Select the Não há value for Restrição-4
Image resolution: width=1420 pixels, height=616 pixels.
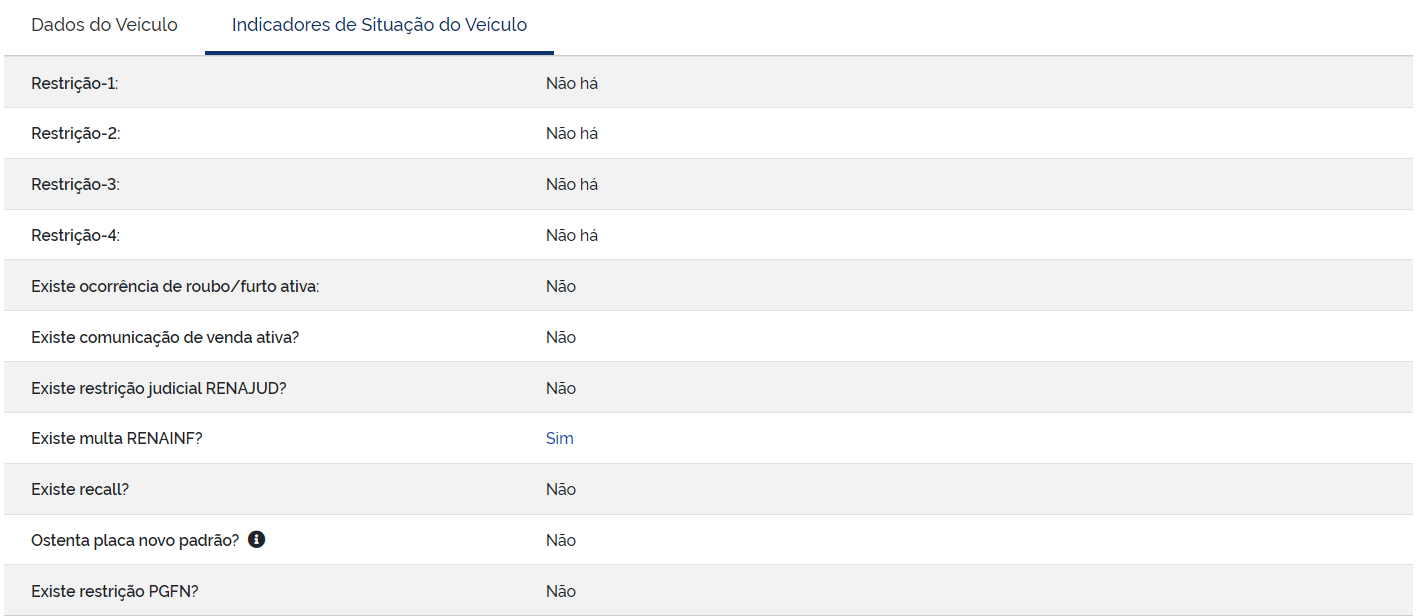point(572,235)
